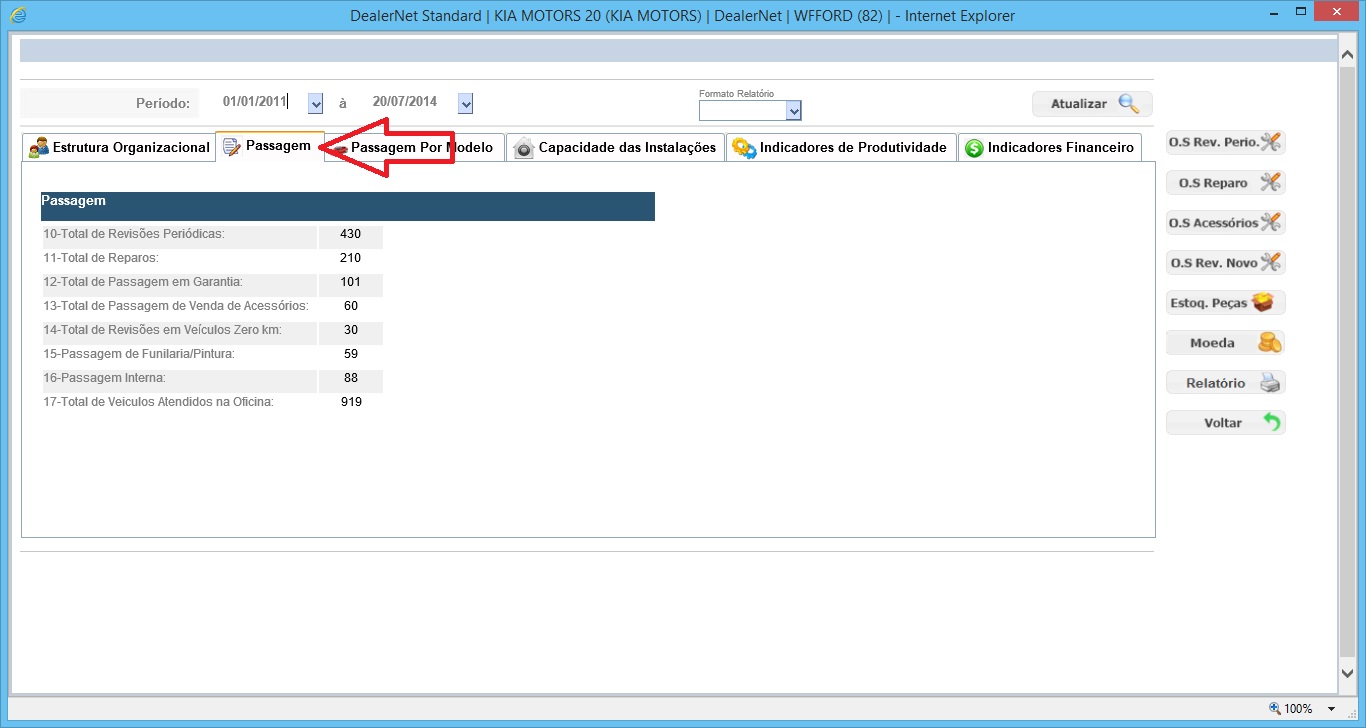This screenshot has height=728, width=1366.
Task: Click tools icon on O.S Rev. Perio.
Action: pos(1270,142)
